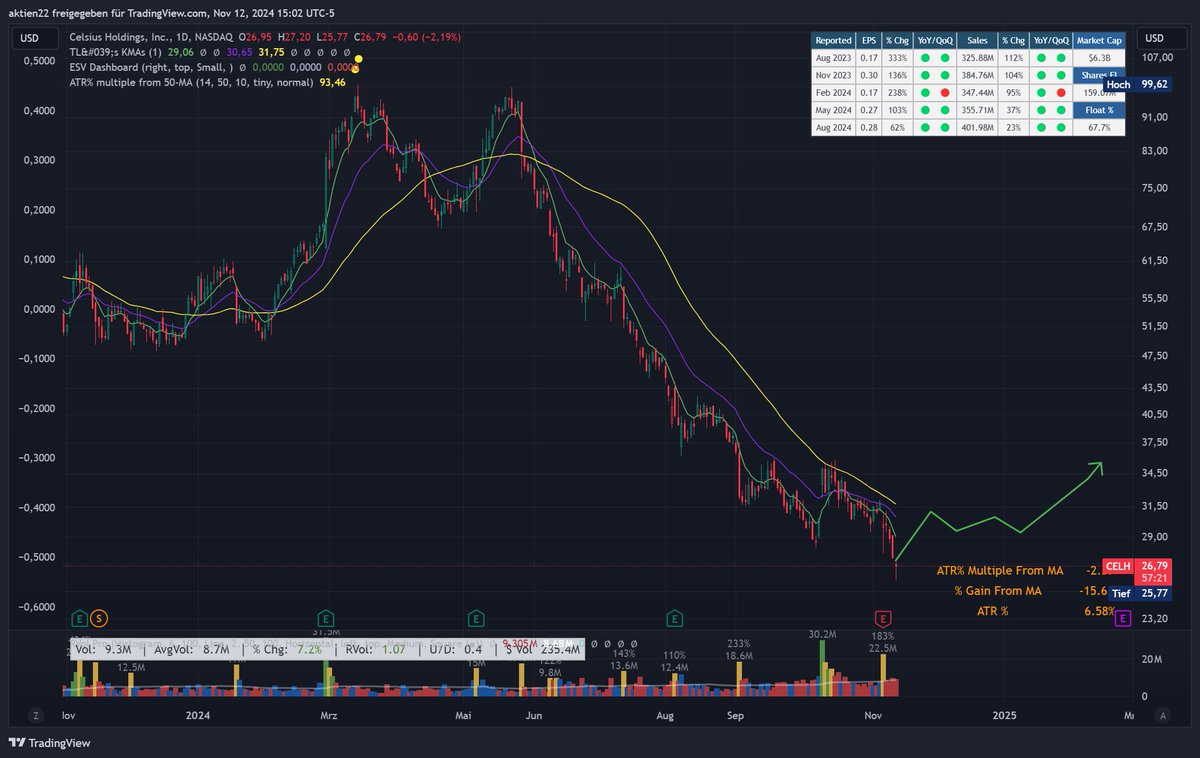Click the 401.98M sales value
Screen dimensions: 1200x758
tap(977, 128)
